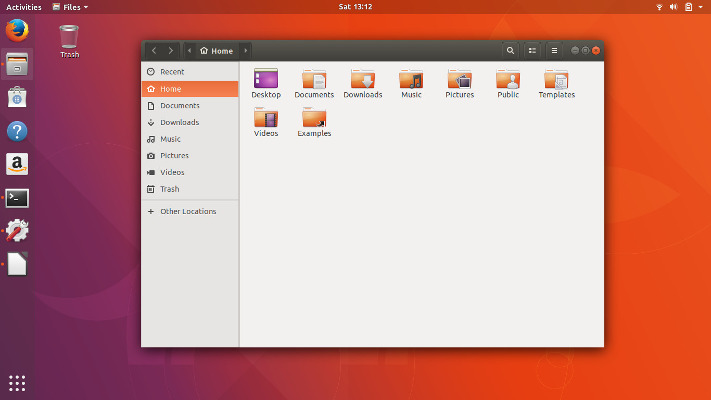
Task: Toggle list/grid view button
Action: click(x=532, y=51)
